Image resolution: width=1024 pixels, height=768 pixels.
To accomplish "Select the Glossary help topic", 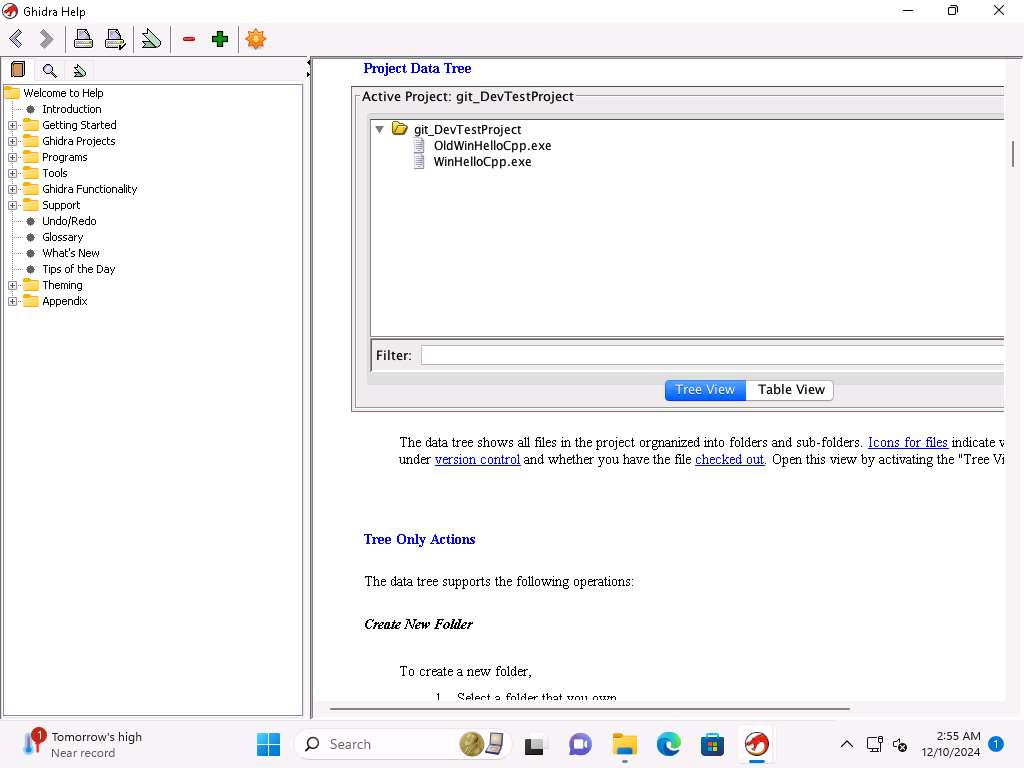I will 62,237.
